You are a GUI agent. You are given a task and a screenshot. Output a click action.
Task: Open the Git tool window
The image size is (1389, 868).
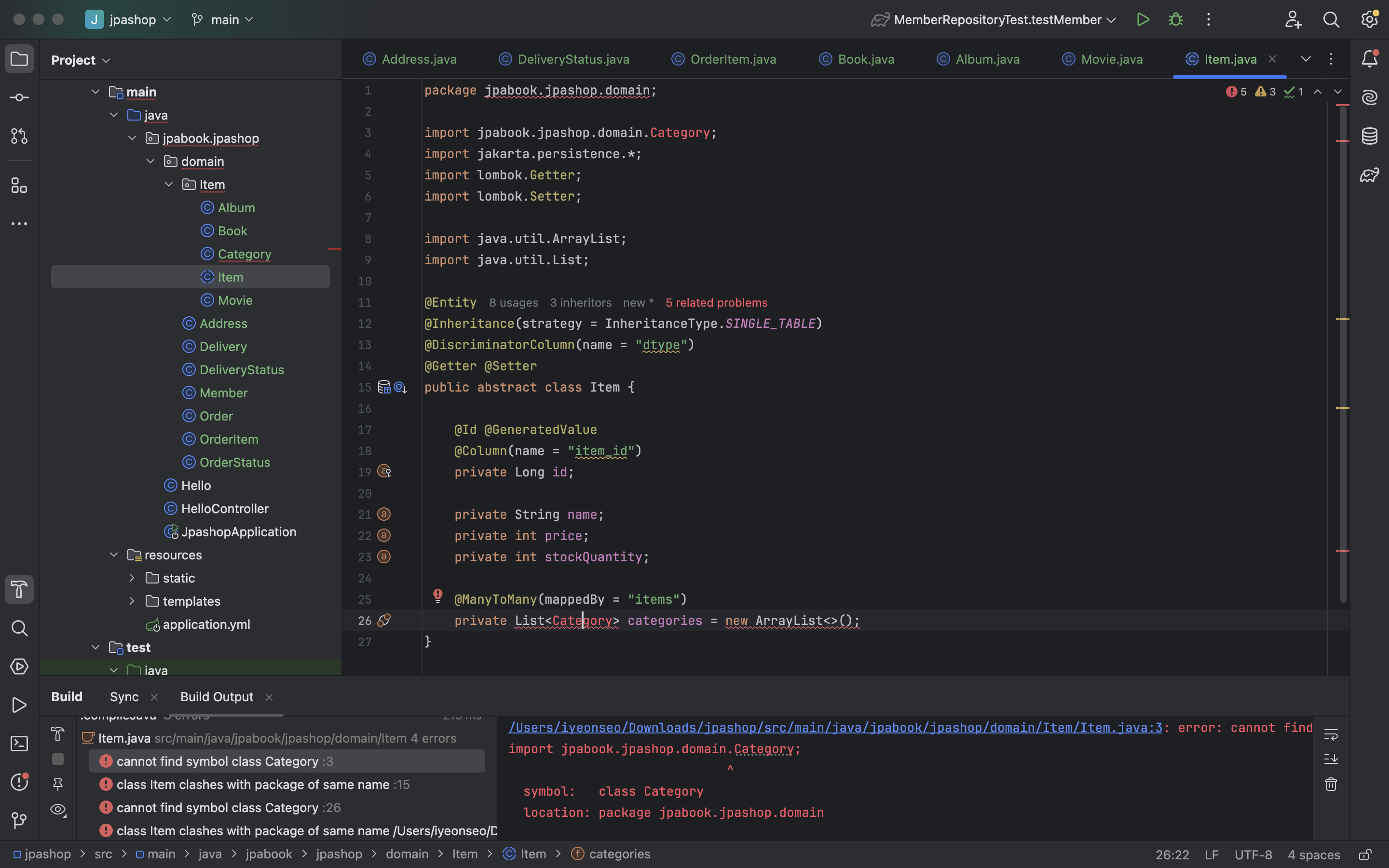pos(19,820)
